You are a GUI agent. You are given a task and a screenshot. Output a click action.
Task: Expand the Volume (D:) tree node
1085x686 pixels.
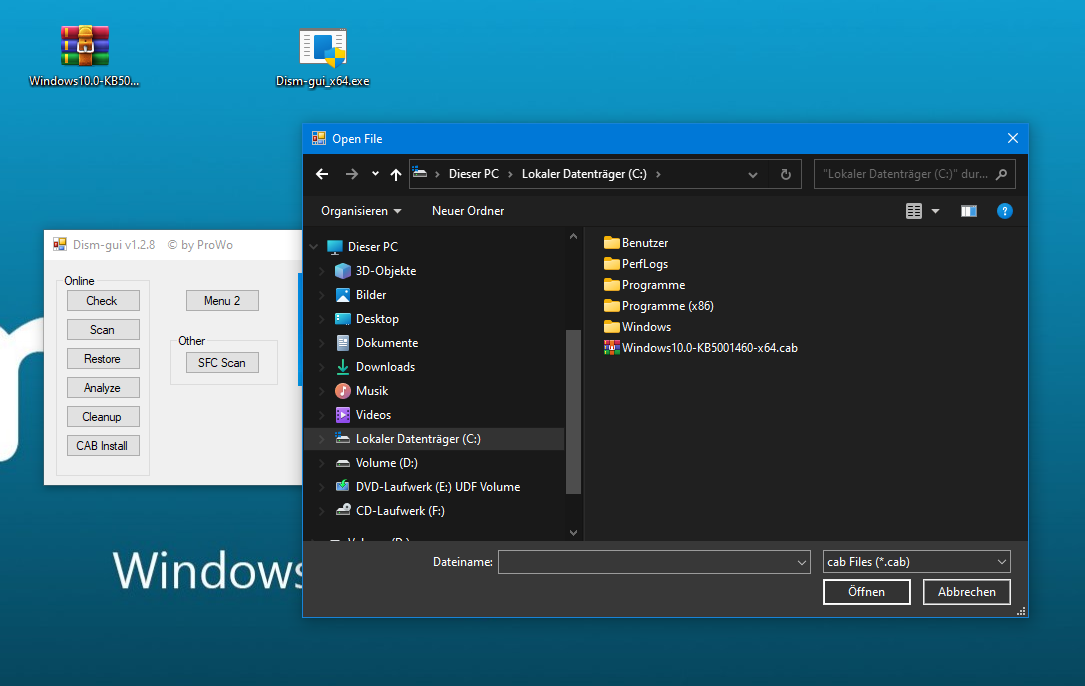tap(322, 463)
